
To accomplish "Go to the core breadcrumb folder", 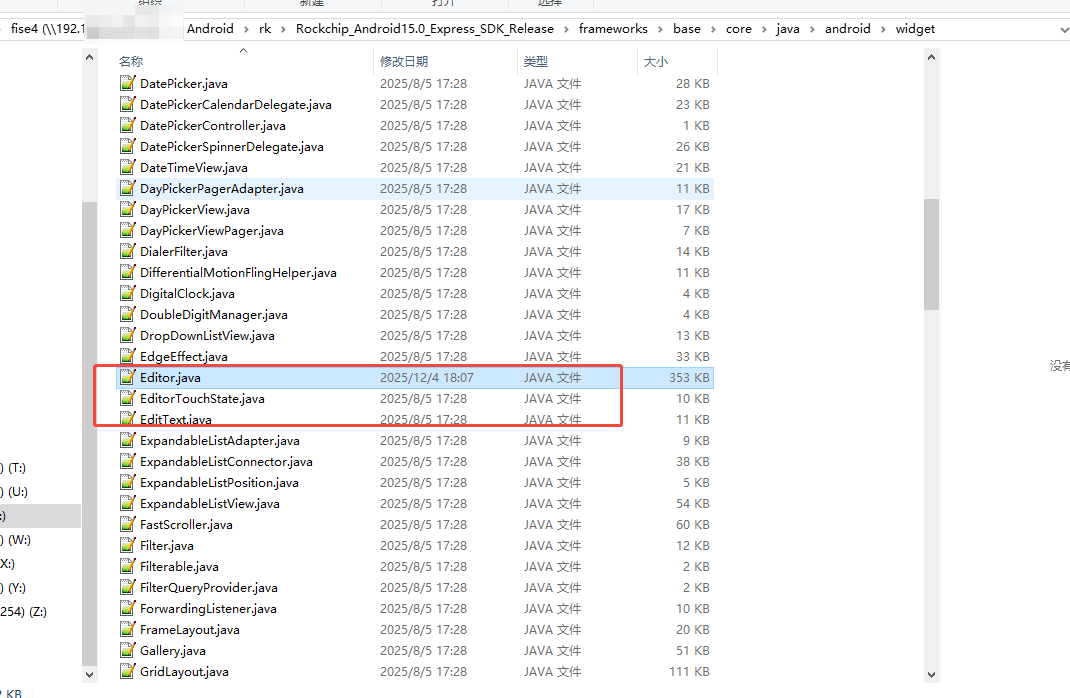I will click(x=738, y=29).
